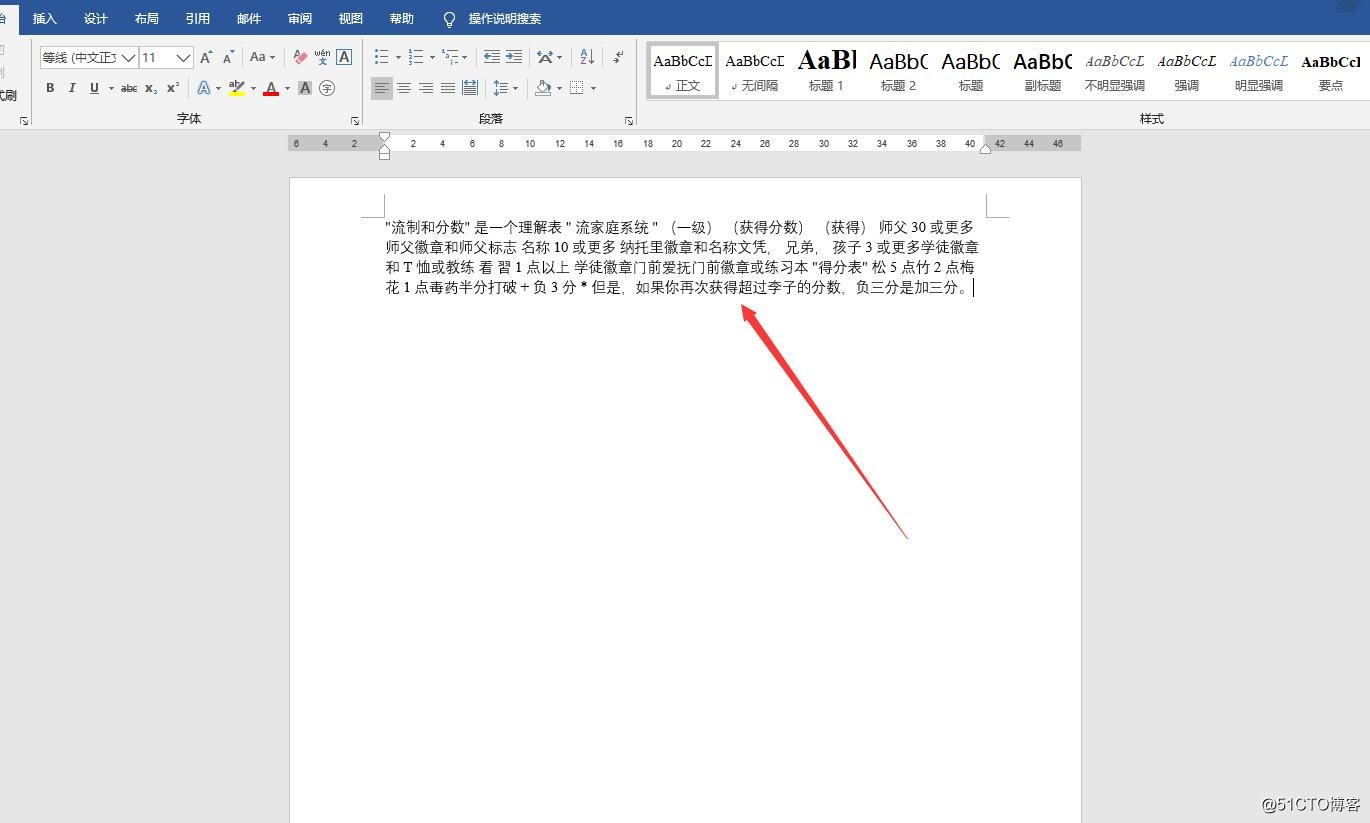The width and height of the screenshot is (1370, 823).
Task: Apply 副标题 style
Action: (x=1042, y=71)
